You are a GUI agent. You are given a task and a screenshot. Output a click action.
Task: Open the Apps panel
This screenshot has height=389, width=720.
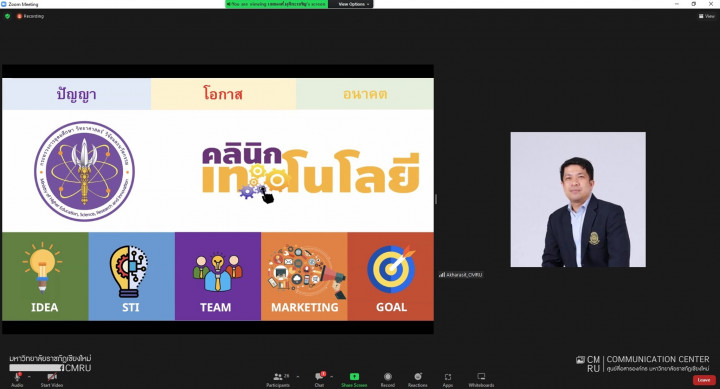click(448, 377)
